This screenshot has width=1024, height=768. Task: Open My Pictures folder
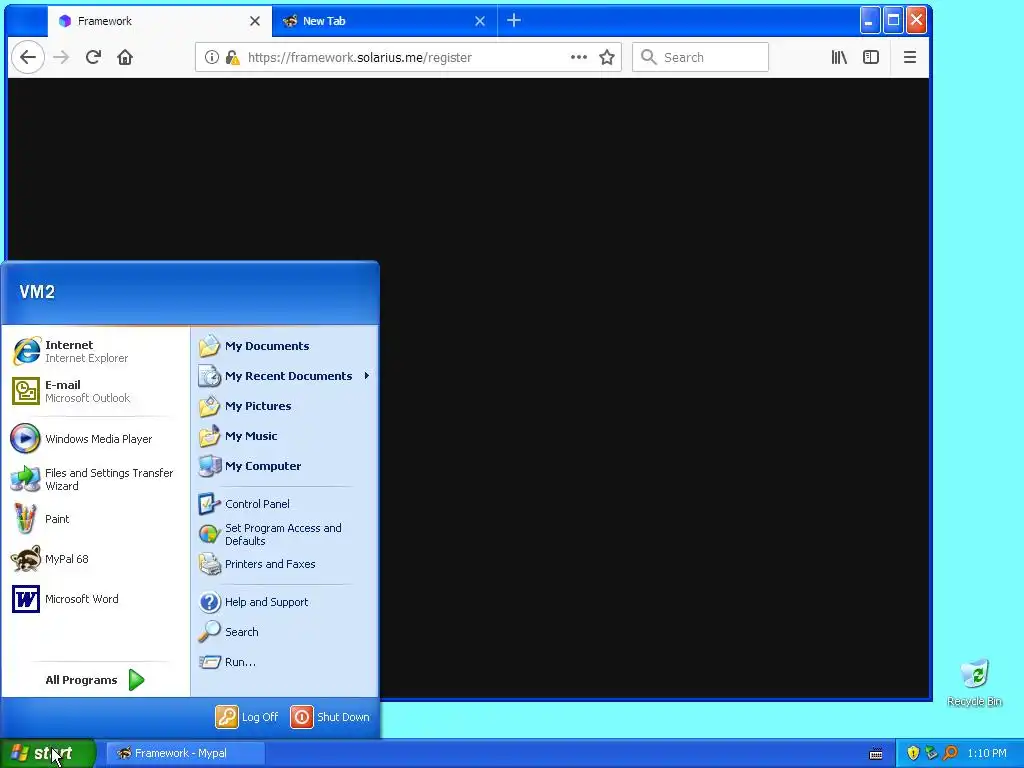pos(285,406)
